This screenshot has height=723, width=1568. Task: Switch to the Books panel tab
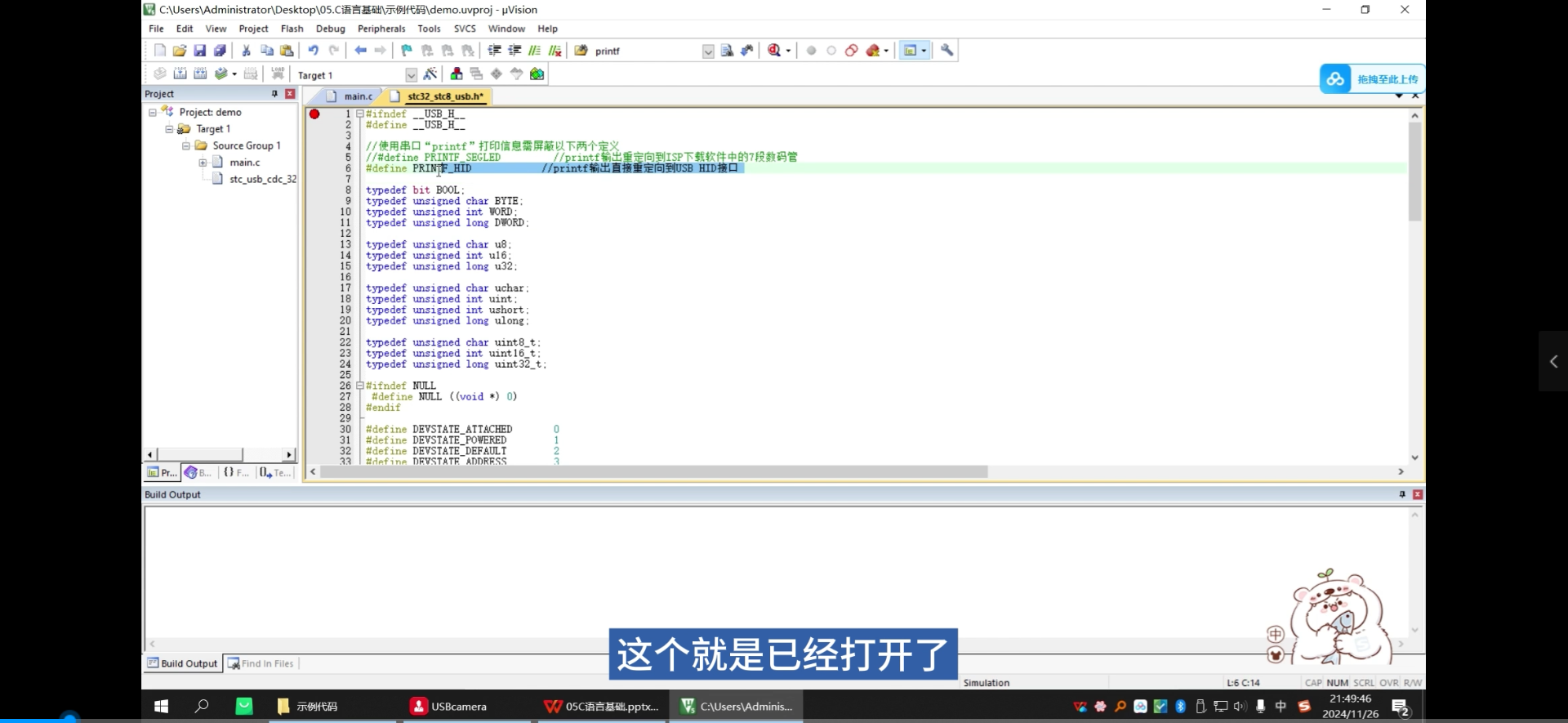click(198, 472)
